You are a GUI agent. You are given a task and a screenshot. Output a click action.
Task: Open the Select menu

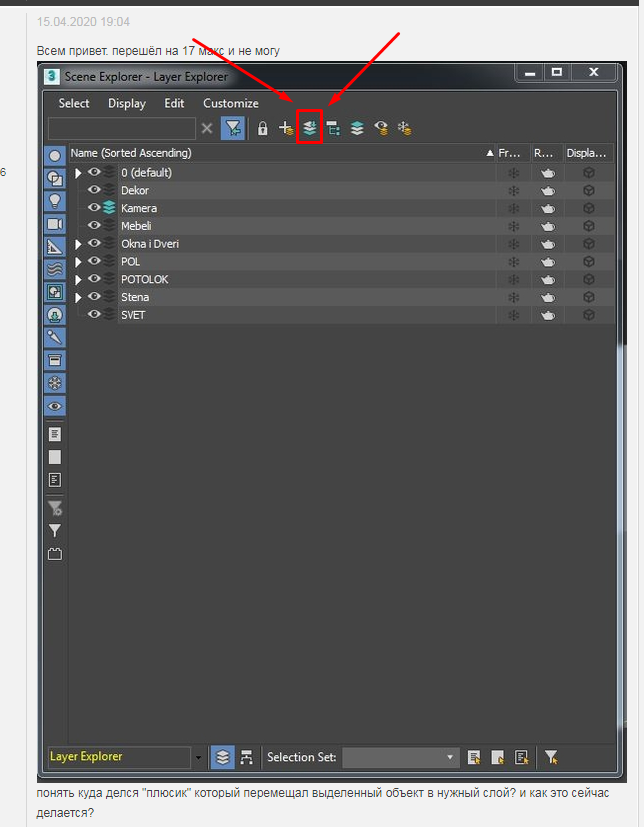click(x=74, y=103)
